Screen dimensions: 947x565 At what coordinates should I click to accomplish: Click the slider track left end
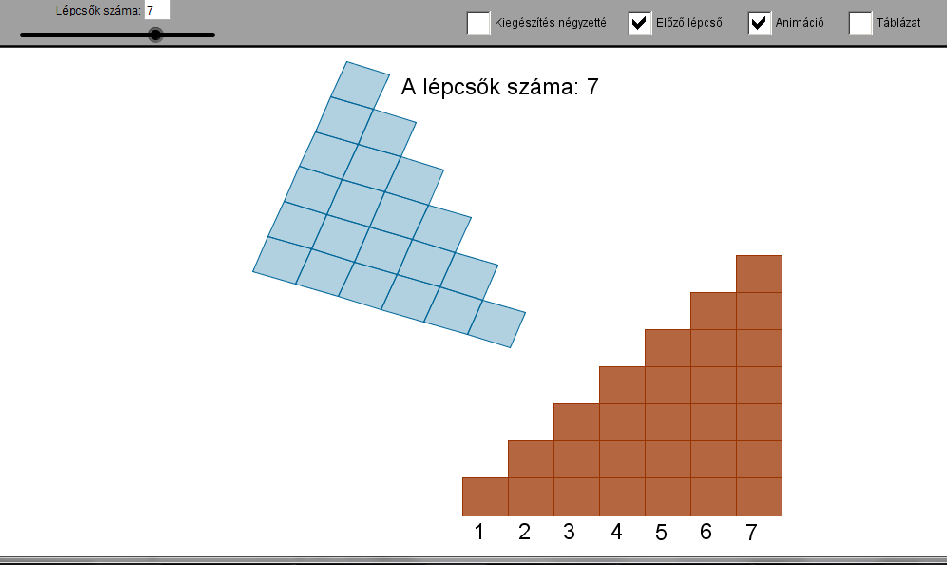point(23,35)
